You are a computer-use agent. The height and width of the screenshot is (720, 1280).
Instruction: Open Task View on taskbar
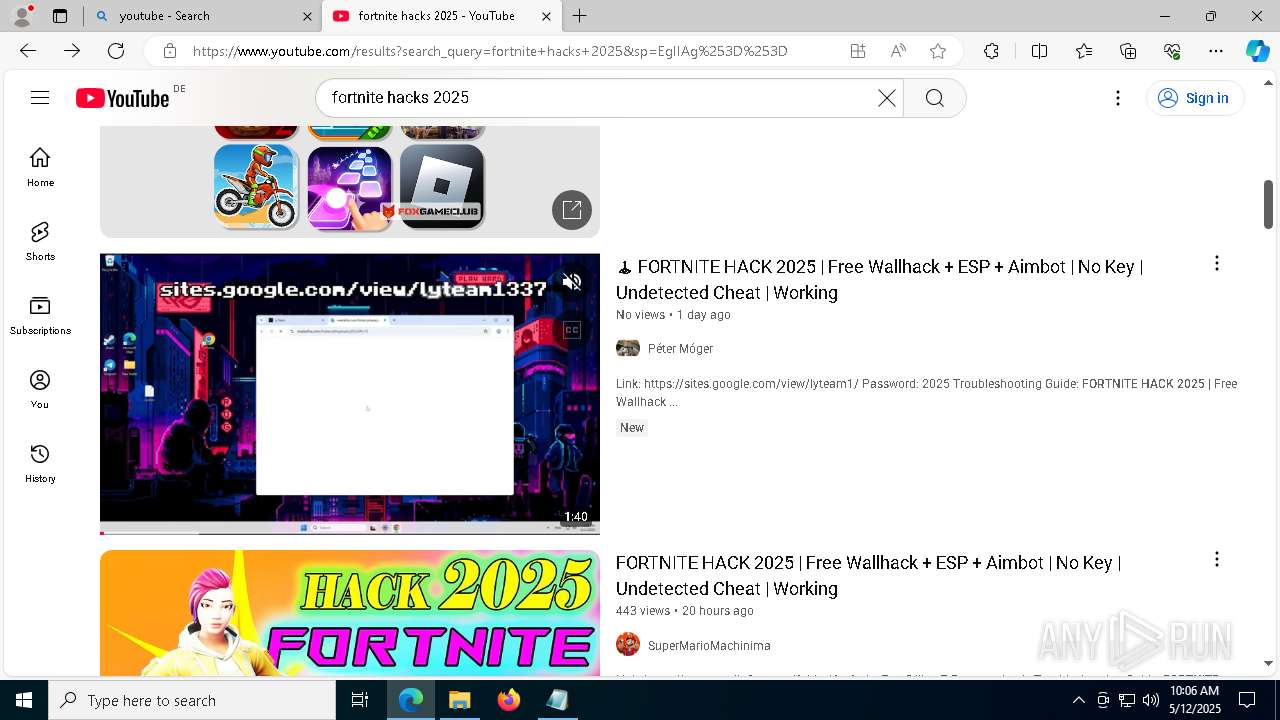pyautogui.click(x=360, y=700)
